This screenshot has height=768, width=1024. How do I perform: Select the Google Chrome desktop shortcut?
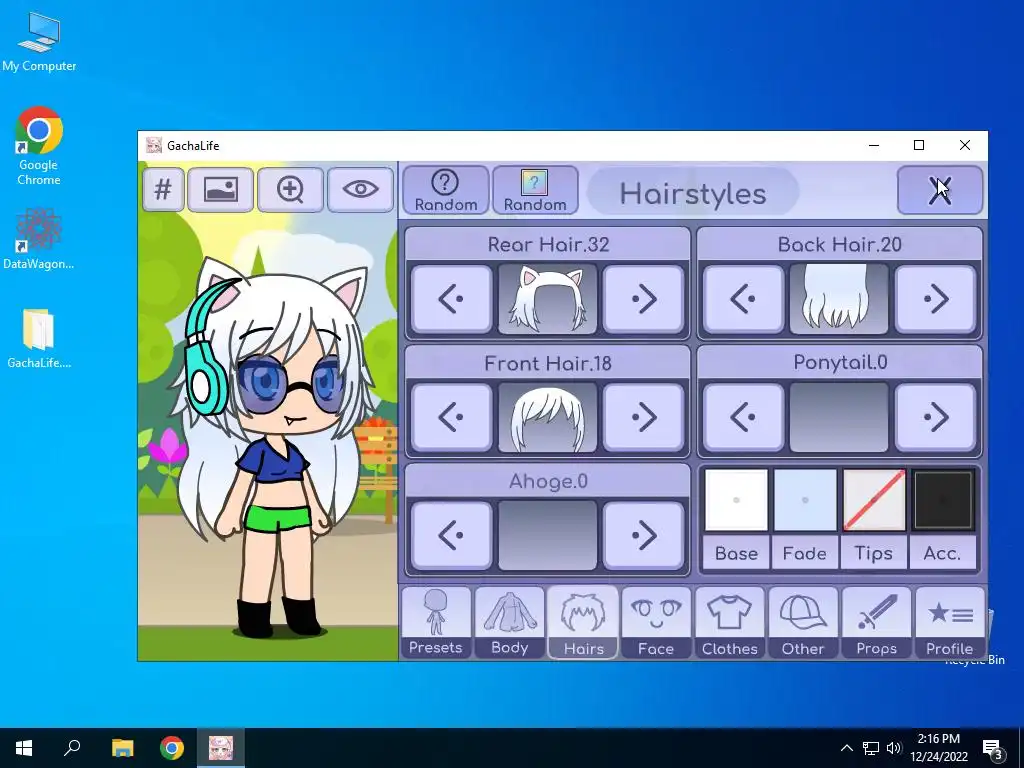click(x=39, y=146)
